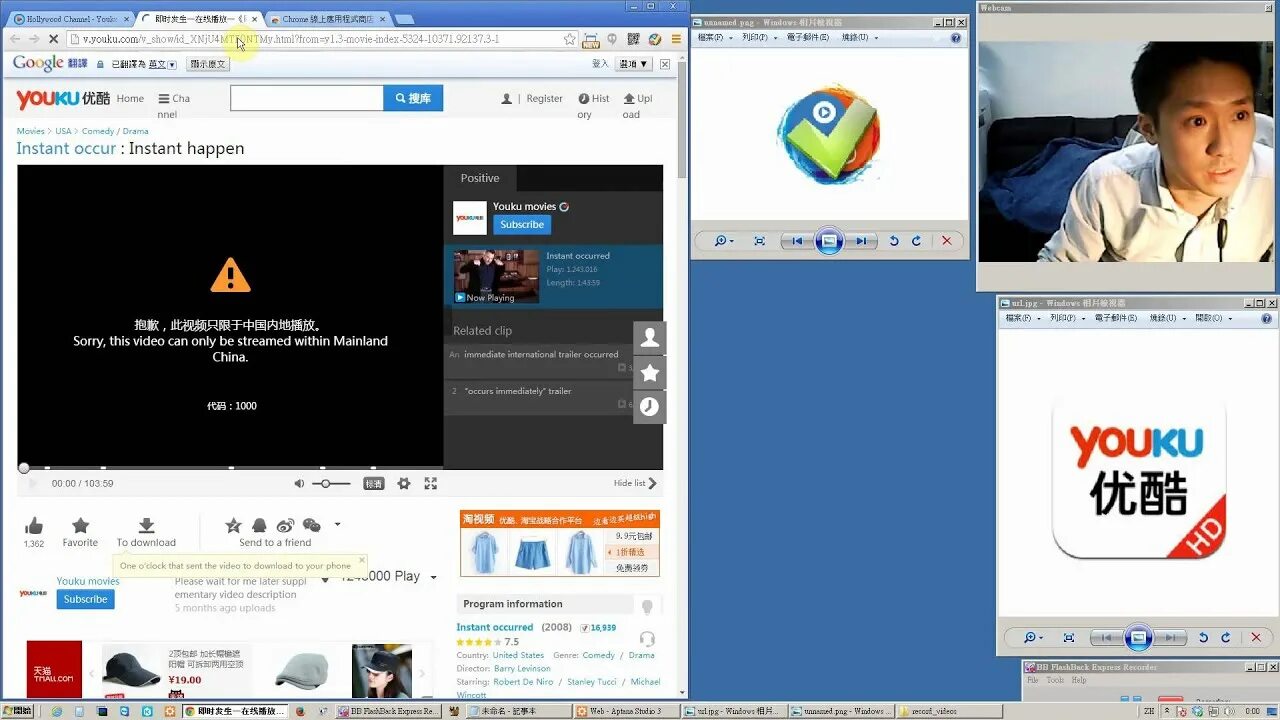1280x720 pixels.
Task: Go to previous image in url.jpg viewer
Action: pyautogui.click(x=1107, y=637)
